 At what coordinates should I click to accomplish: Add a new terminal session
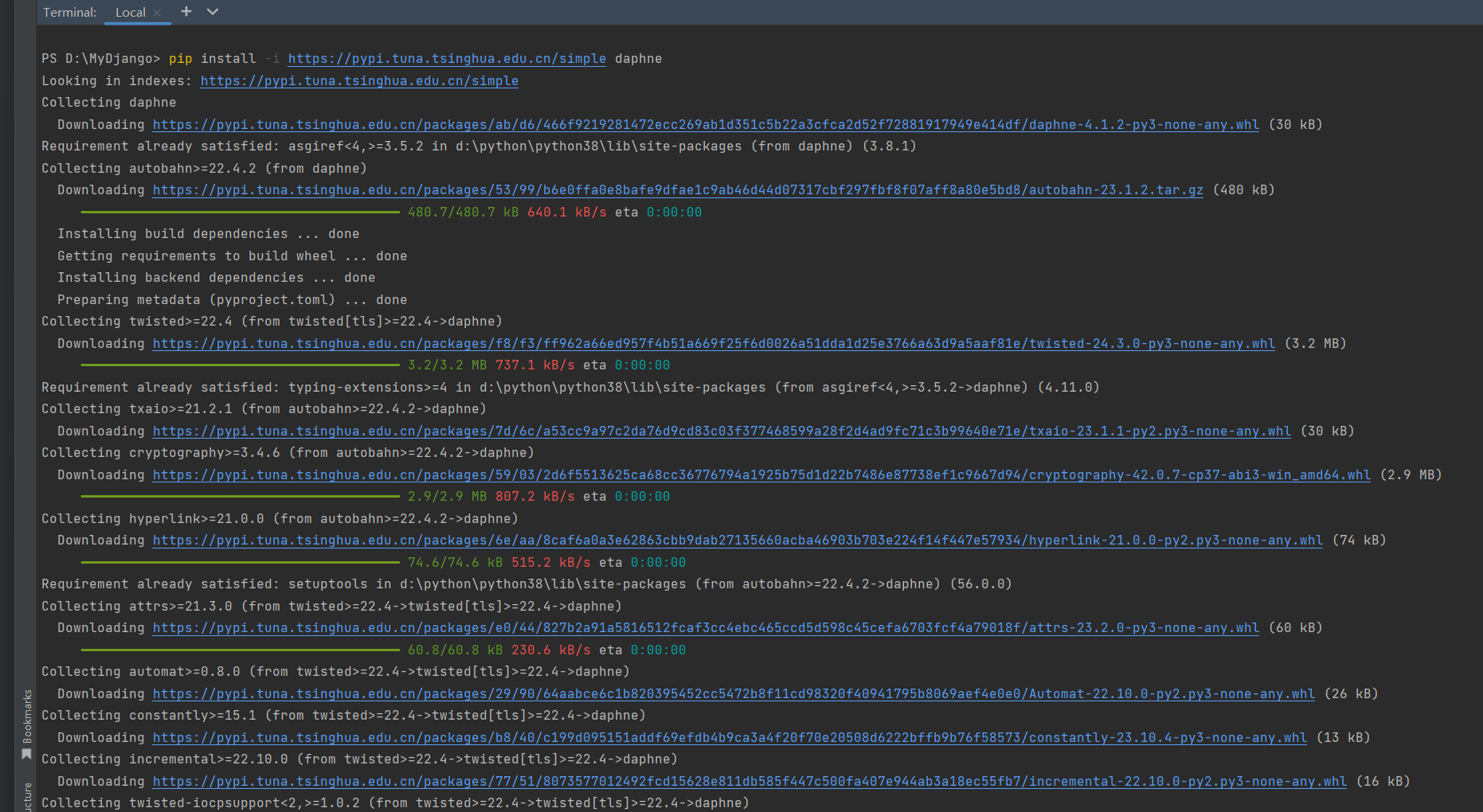[x=186, y=11]
